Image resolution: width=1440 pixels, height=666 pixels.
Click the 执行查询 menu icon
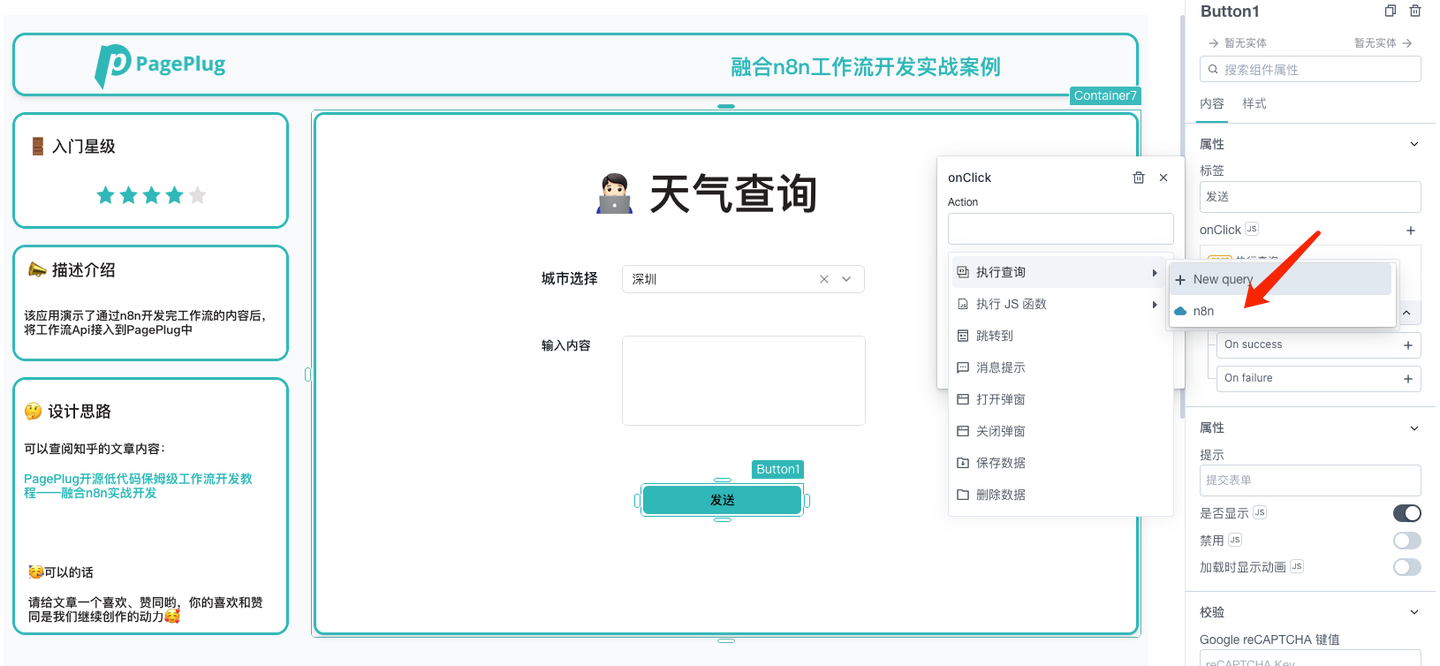pos(963,272)
